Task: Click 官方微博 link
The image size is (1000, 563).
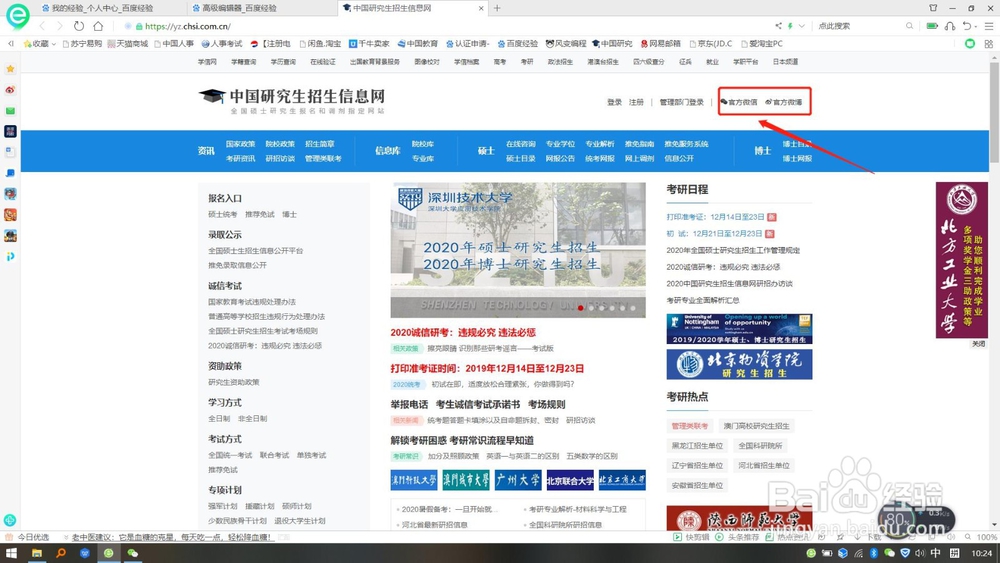Action: pyautogui.click(x=784, y=102)
